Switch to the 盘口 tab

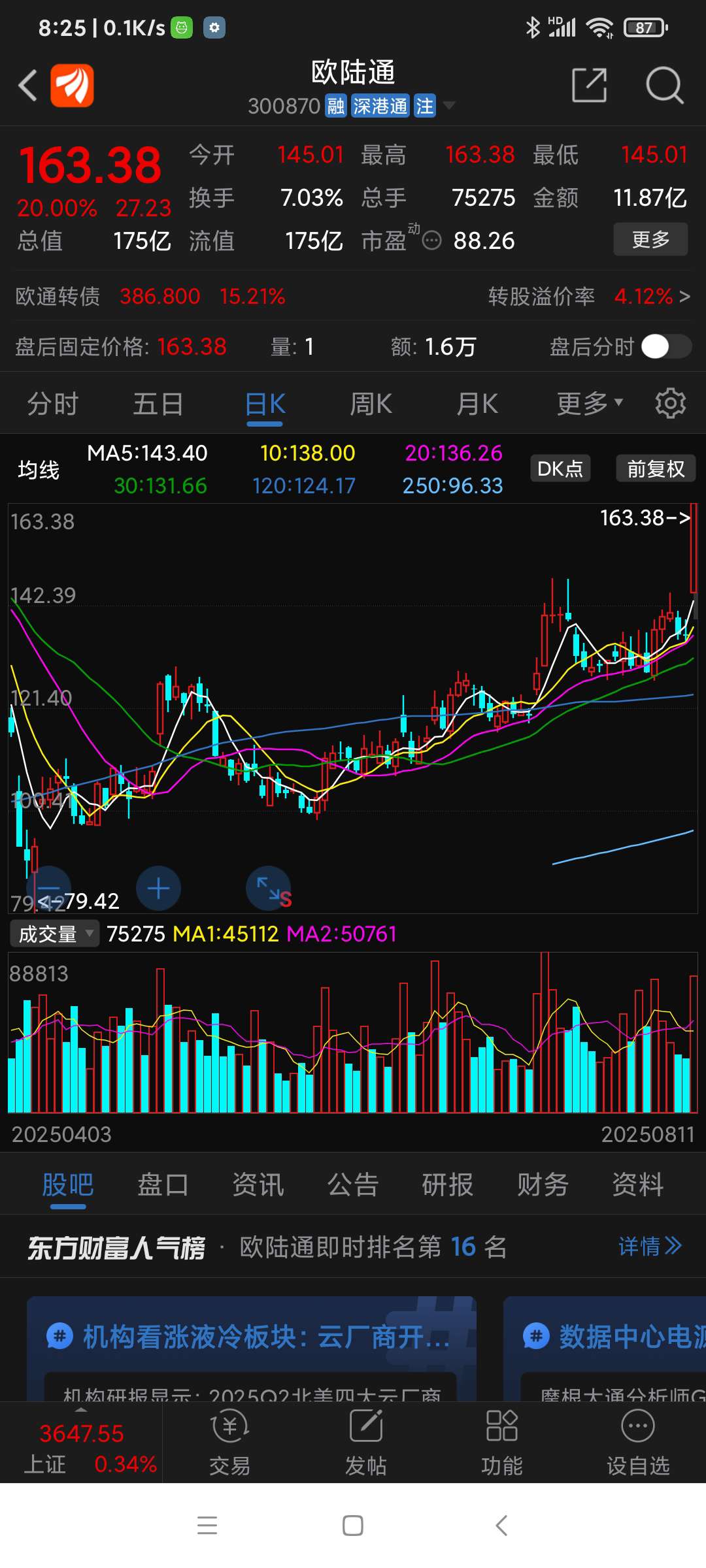pyautogui.click(x=163, y=1184)
